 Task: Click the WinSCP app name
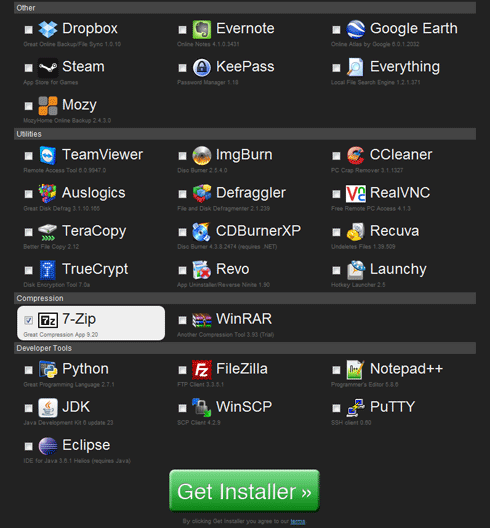(244, 407)
